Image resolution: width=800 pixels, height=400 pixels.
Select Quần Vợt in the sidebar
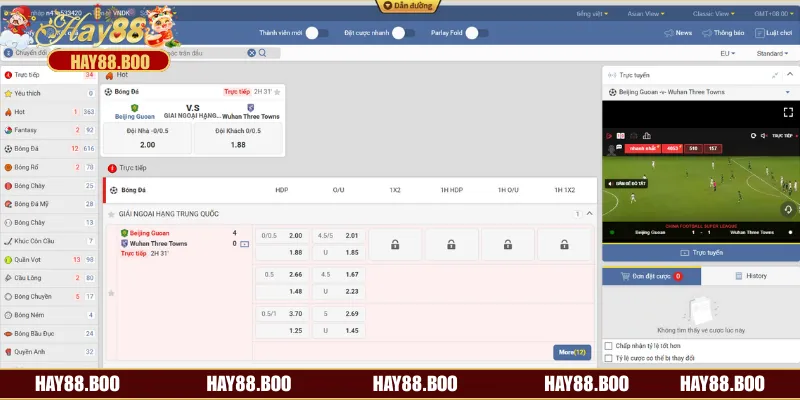[x=49, y=260]
